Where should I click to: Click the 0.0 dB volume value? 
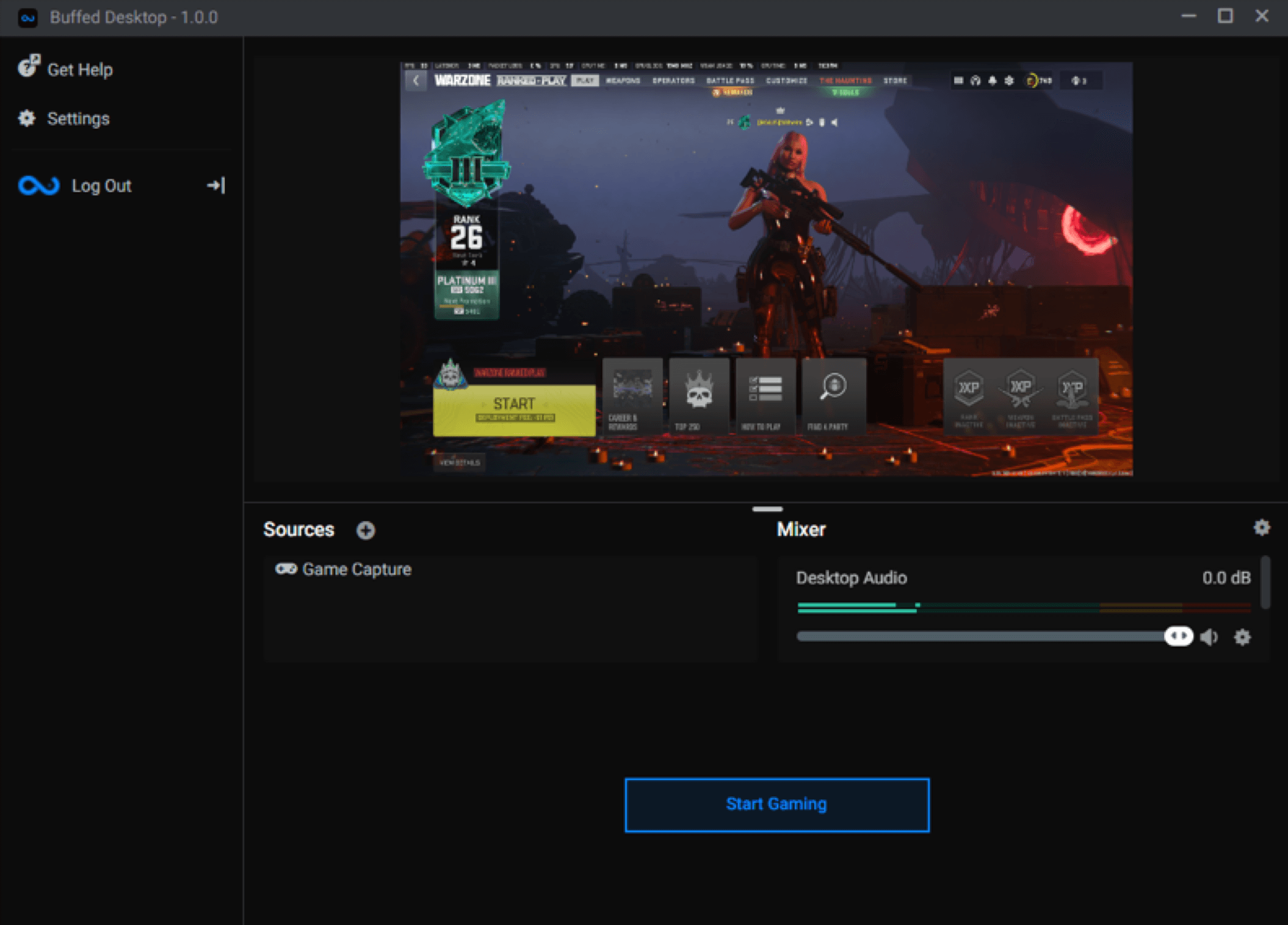pos(1226,578)
